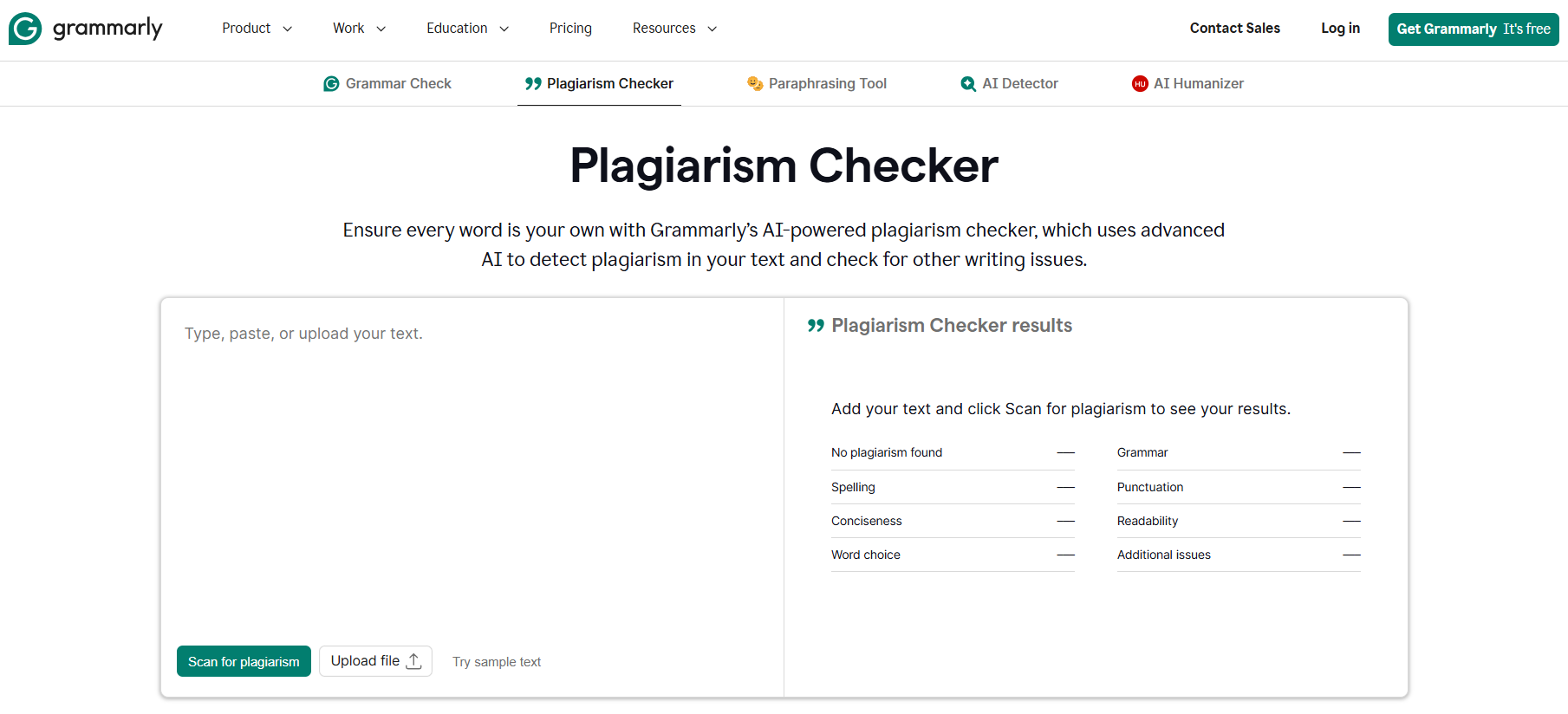Click the Grammarly logo icon
Screen dimensions: 1568x714
pyautogui.click(x=25, y=29)
